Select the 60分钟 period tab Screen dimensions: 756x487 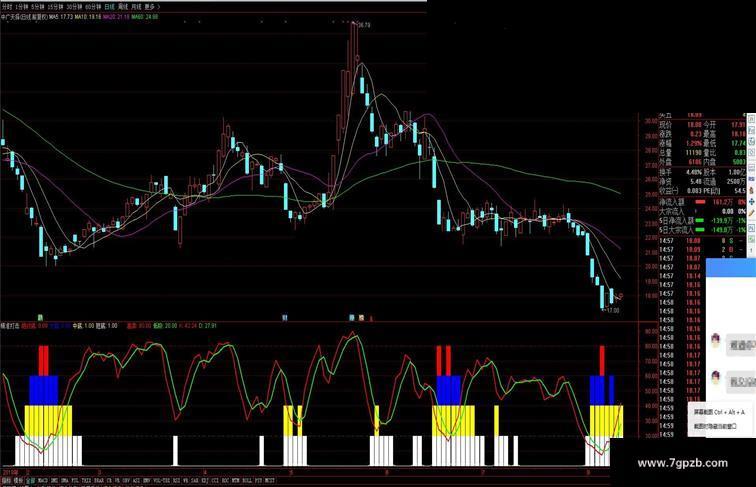tap(93, 7)
